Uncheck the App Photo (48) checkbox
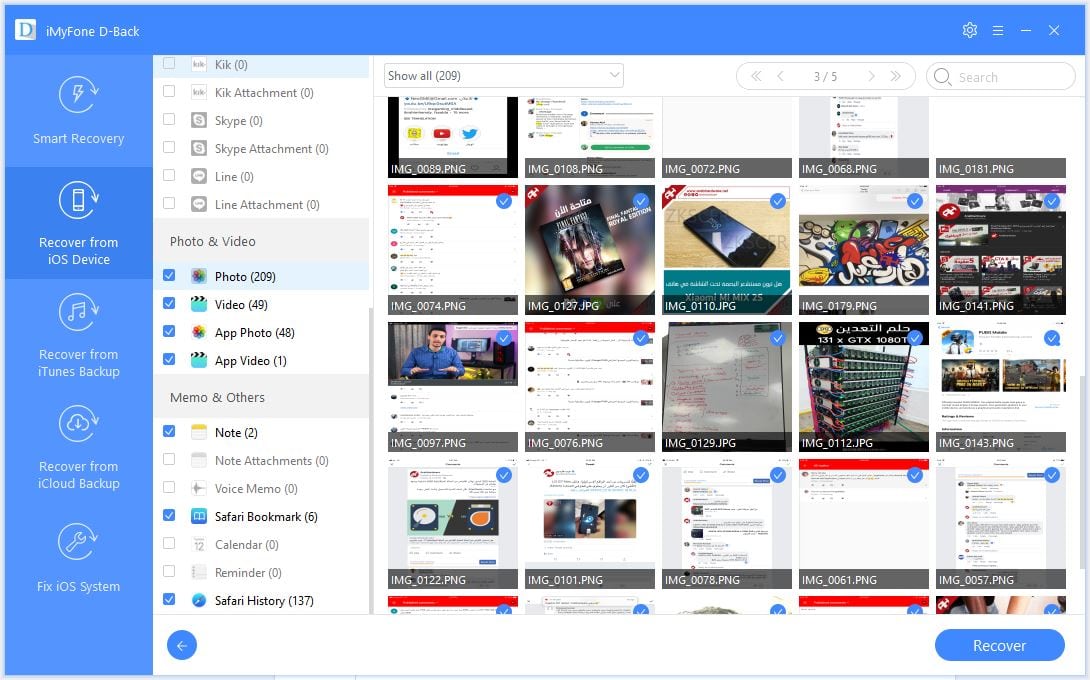The height and width of the screenshot is (680, 1090). (169, 331)
